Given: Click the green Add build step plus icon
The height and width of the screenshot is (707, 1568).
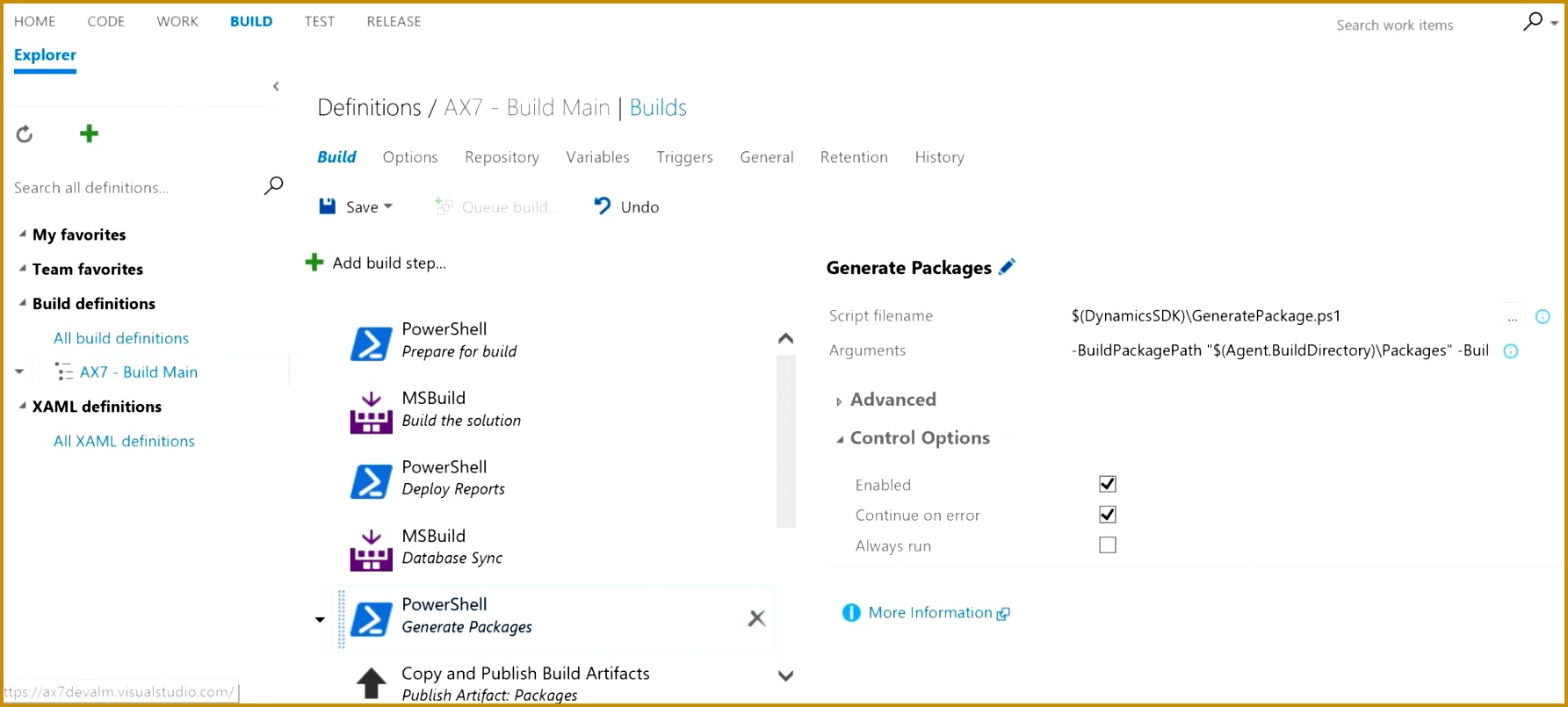Looking at the screenshot, I should tap(314, 263).
